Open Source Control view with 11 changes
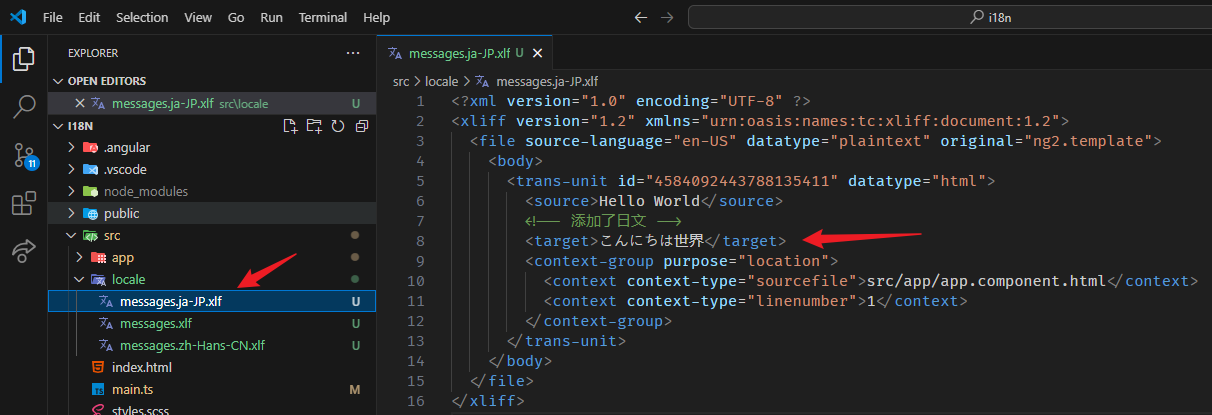The height and width of the screenshot is (415, 1212). (23, 155)
